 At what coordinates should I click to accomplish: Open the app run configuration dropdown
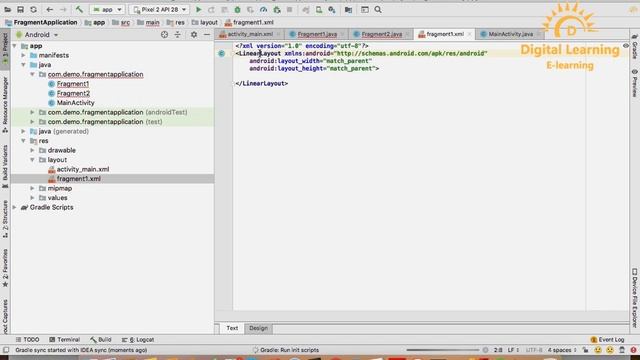click(x=107, y=9)
